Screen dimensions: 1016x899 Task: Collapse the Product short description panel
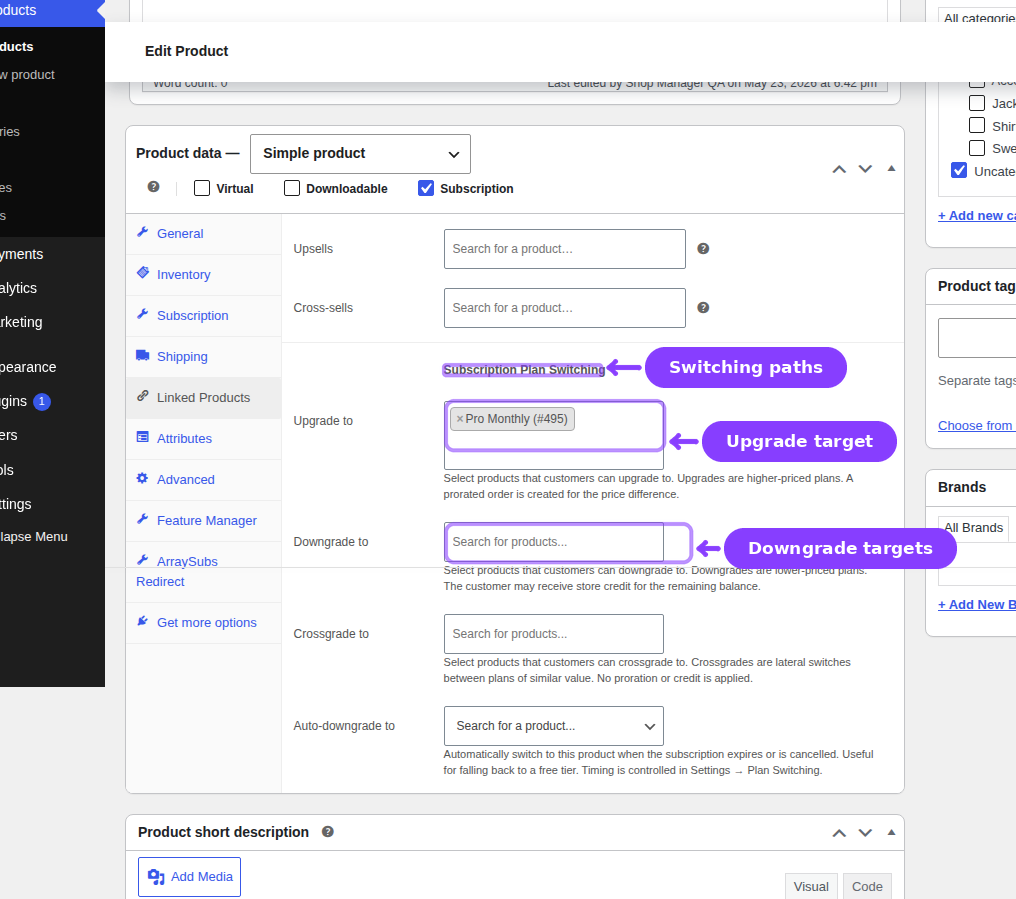tap(892, 832)
